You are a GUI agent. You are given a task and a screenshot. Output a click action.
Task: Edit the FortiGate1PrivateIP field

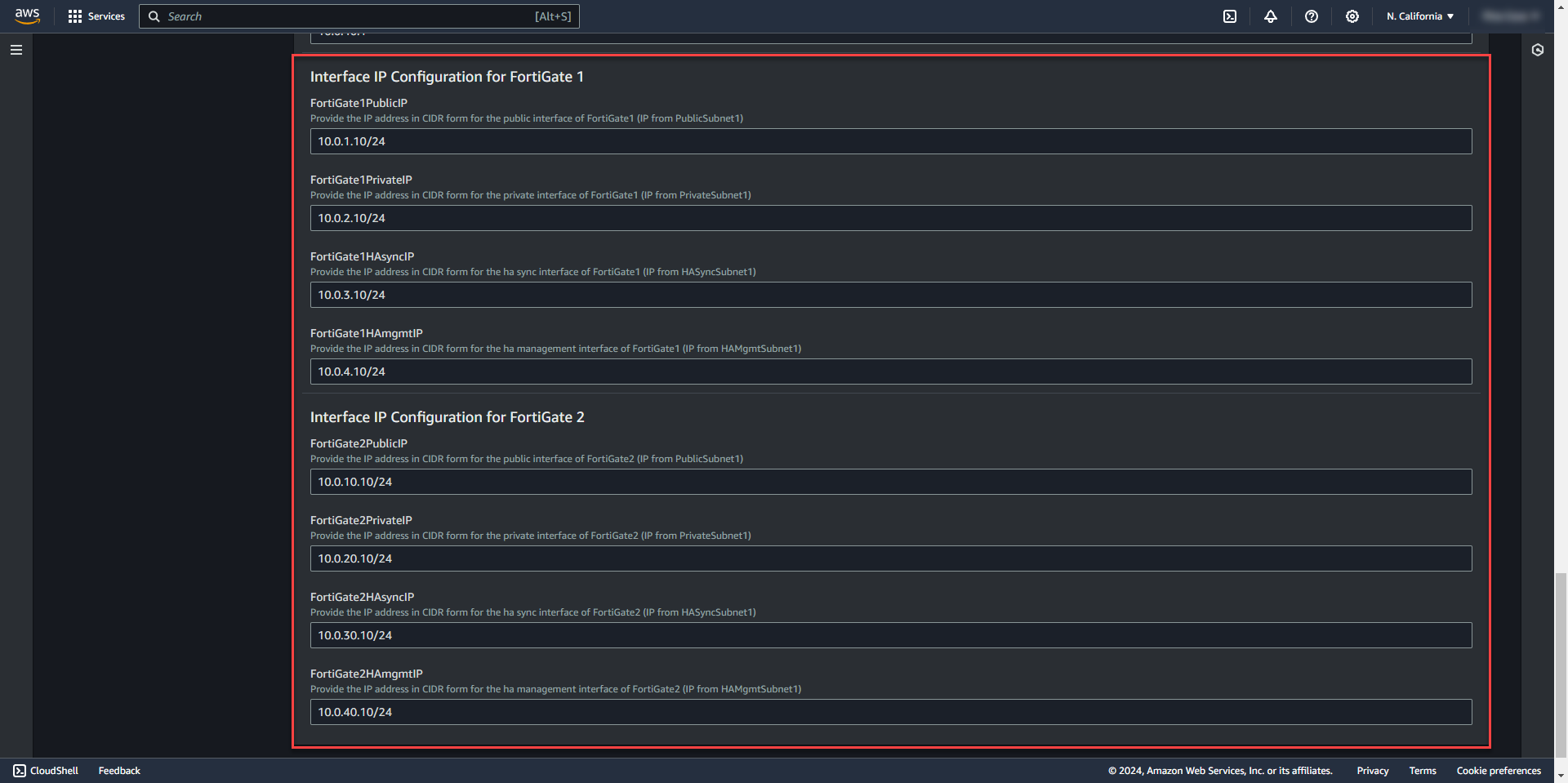point(891,218)
